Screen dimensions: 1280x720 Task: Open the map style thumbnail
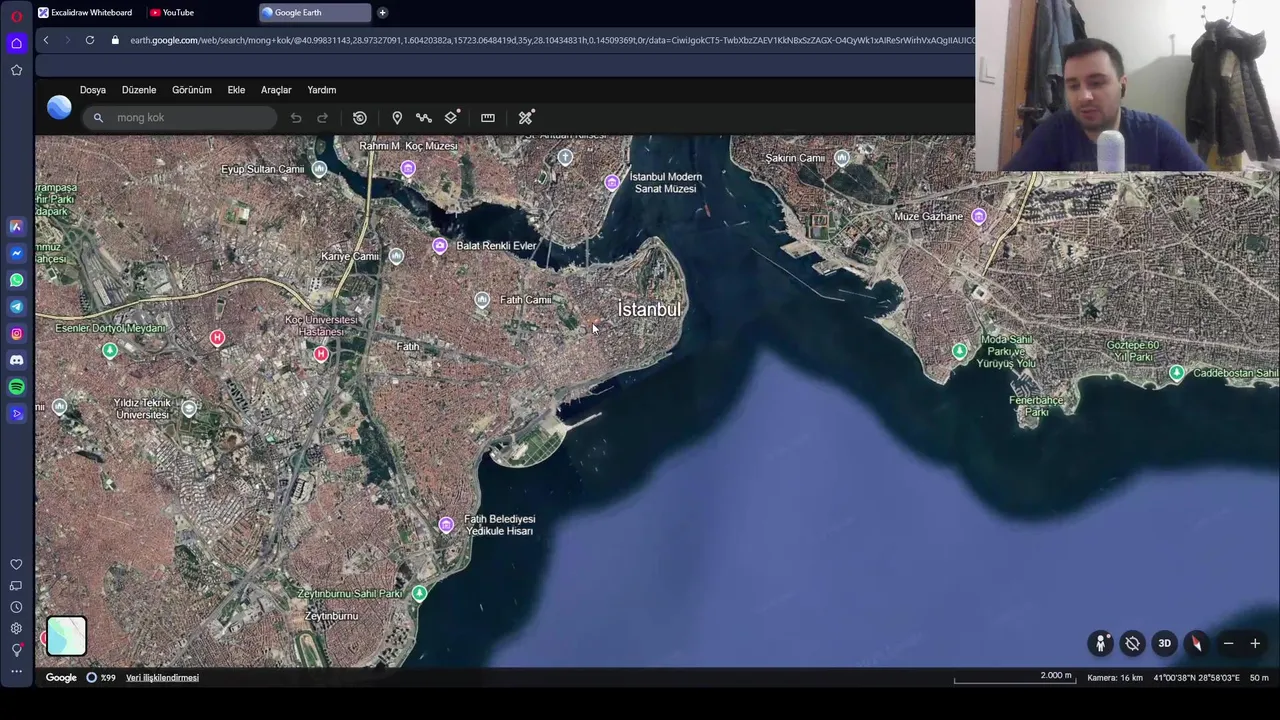pyautogui.click(x=67, y=636)
